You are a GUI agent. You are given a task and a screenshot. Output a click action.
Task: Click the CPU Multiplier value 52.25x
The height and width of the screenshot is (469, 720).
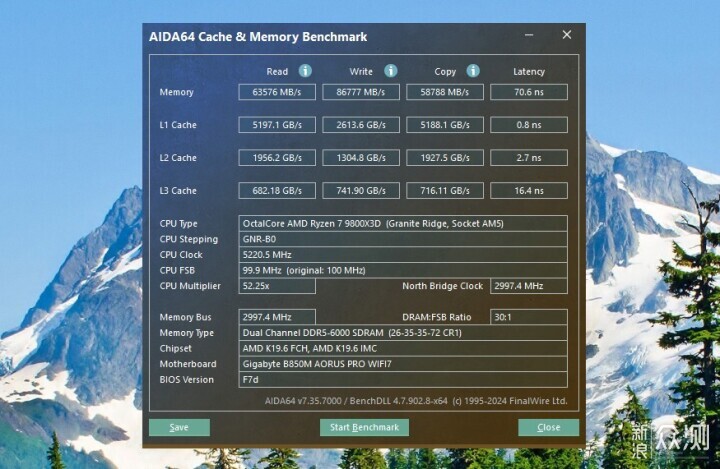[x=277, y=286]
